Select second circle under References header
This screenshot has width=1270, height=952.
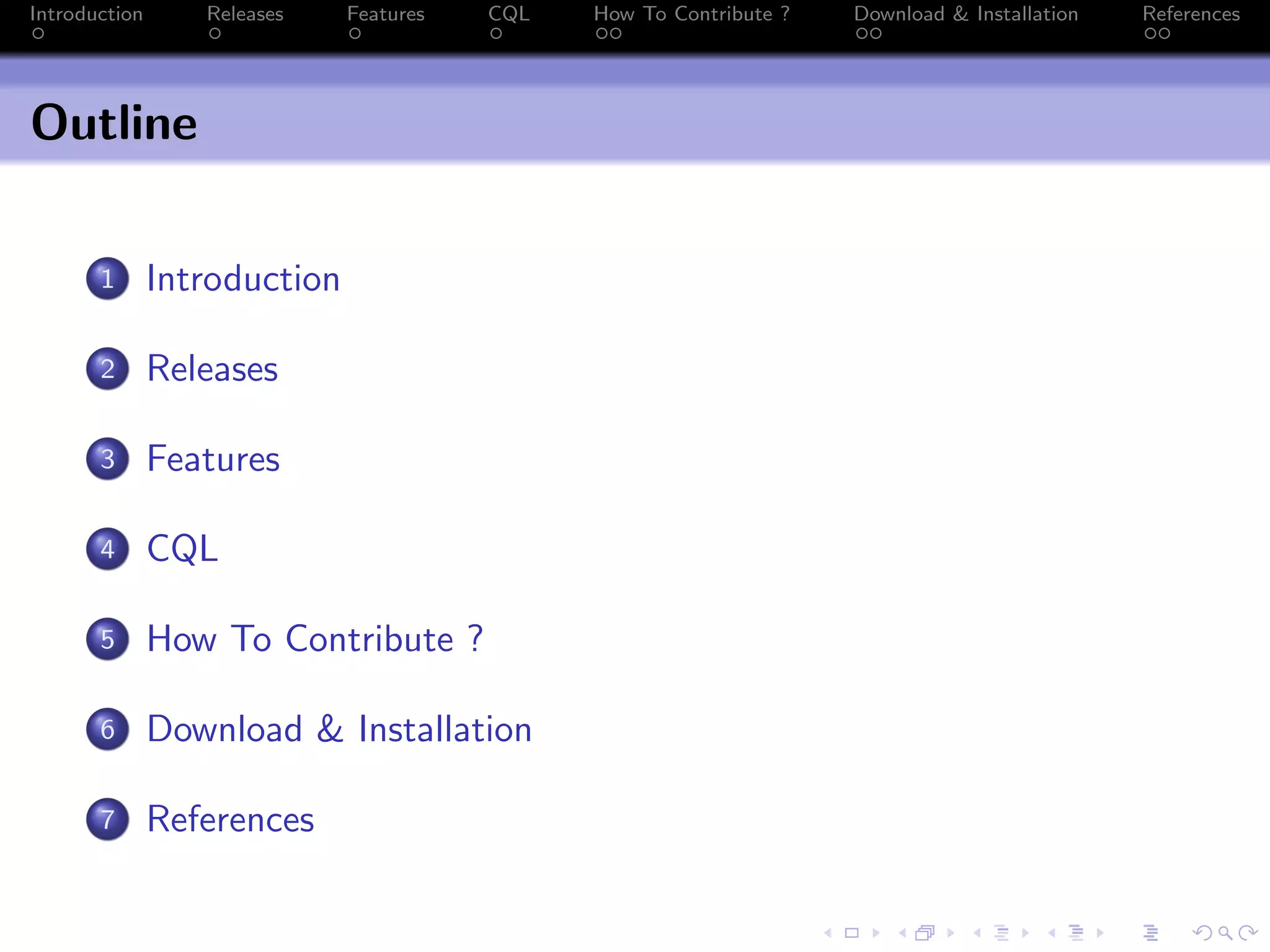tap(1164, 33)
